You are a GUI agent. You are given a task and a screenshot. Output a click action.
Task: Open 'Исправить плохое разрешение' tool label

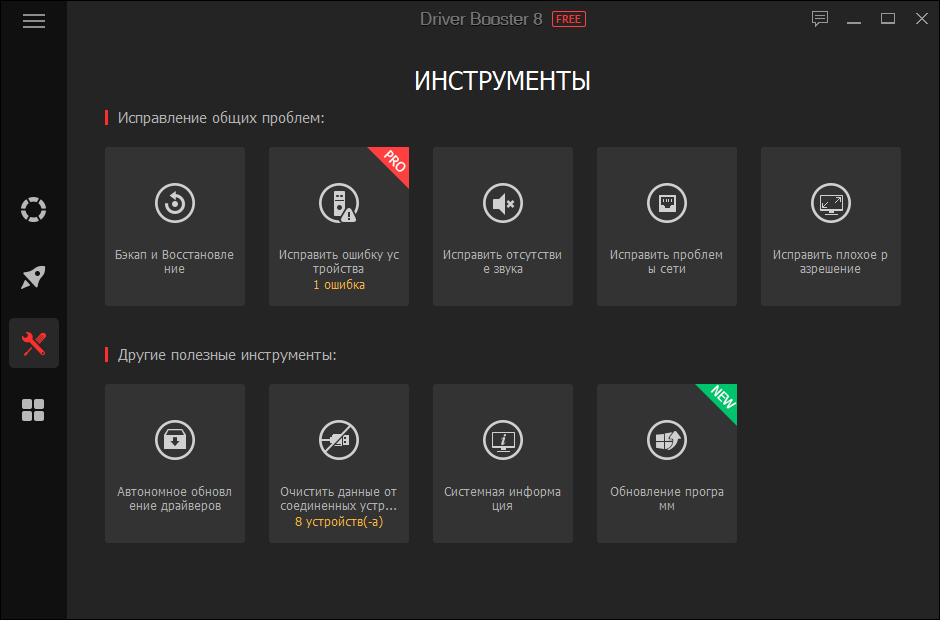[x=830, y=262]
